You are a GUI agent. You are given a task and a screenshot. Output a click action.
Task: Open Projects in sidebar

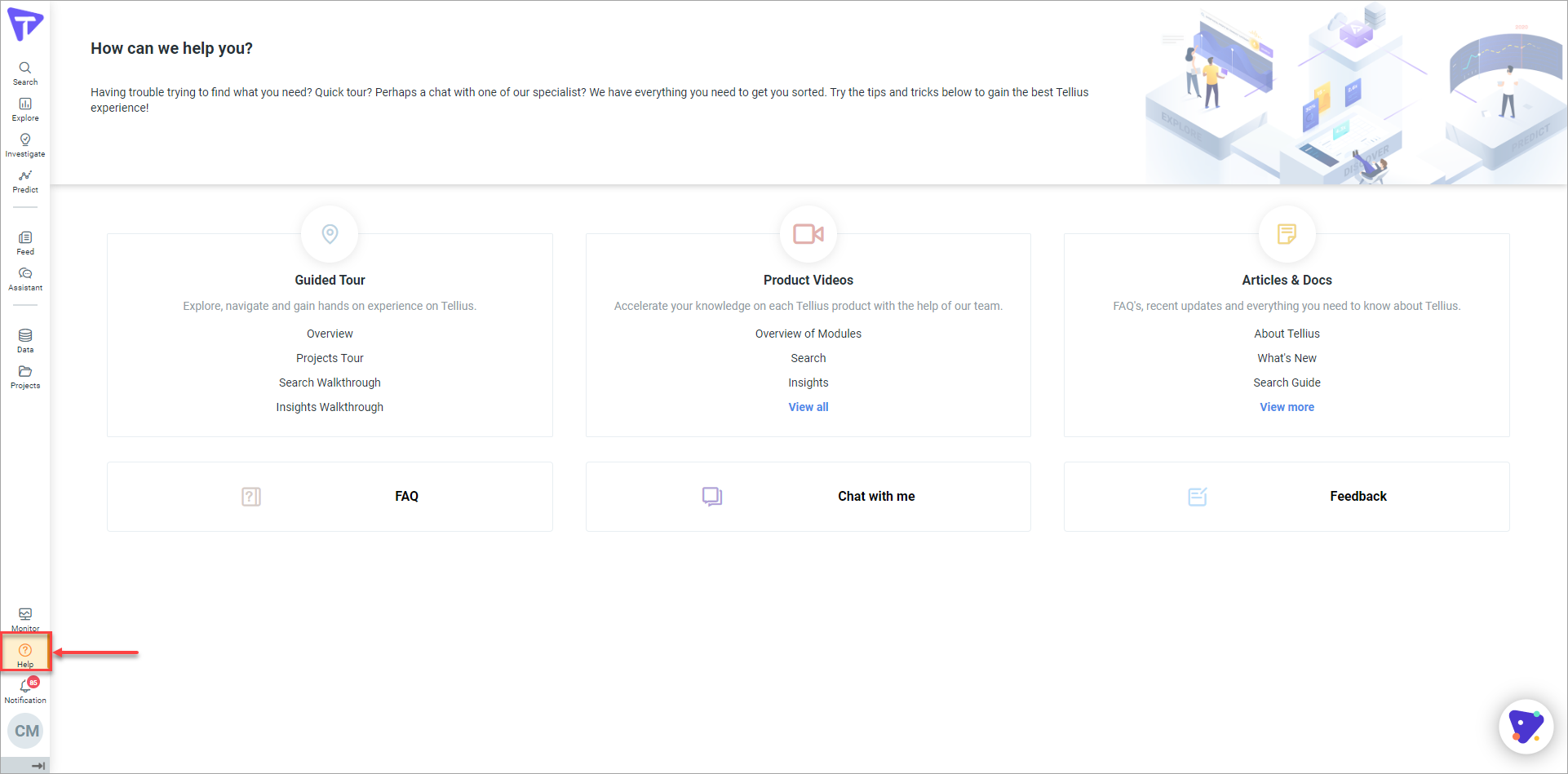[x=25, y=376]
